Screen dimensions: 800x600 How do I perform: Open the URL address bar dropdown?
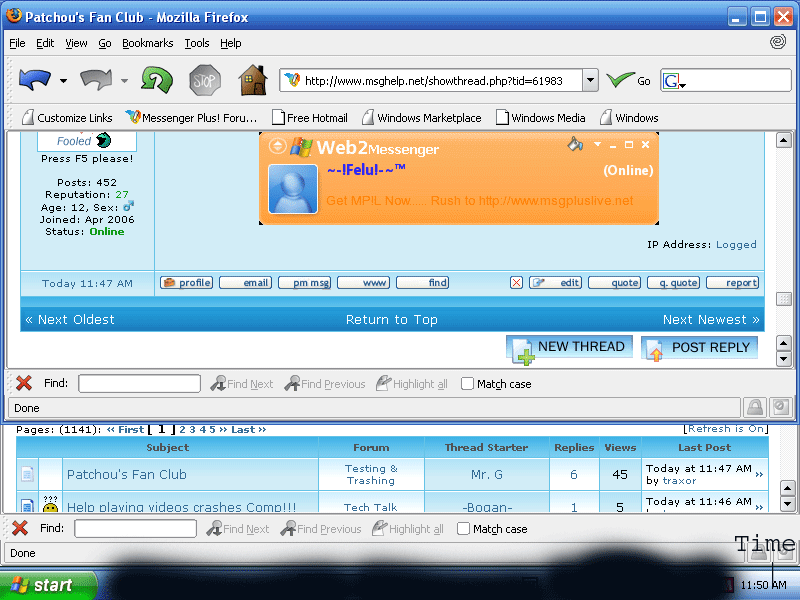[589, 81]
